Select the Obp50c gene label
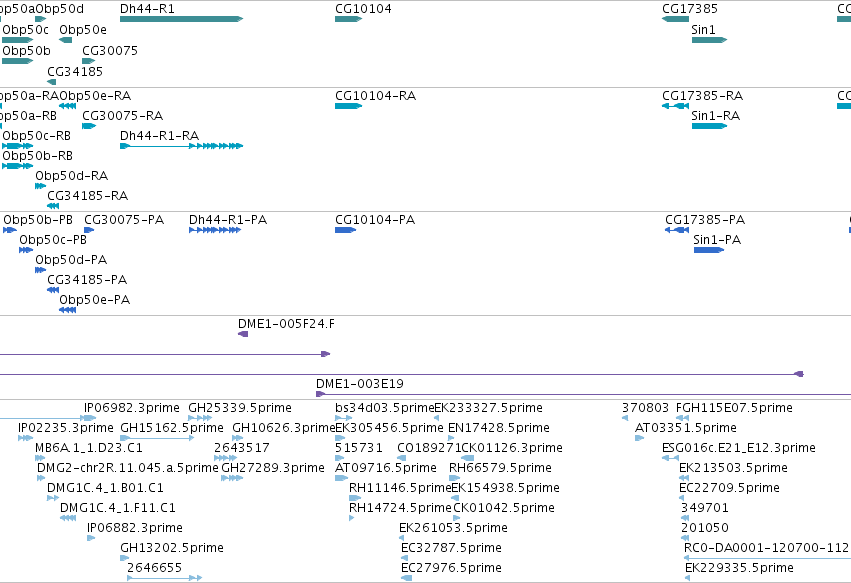 point(26,30)
